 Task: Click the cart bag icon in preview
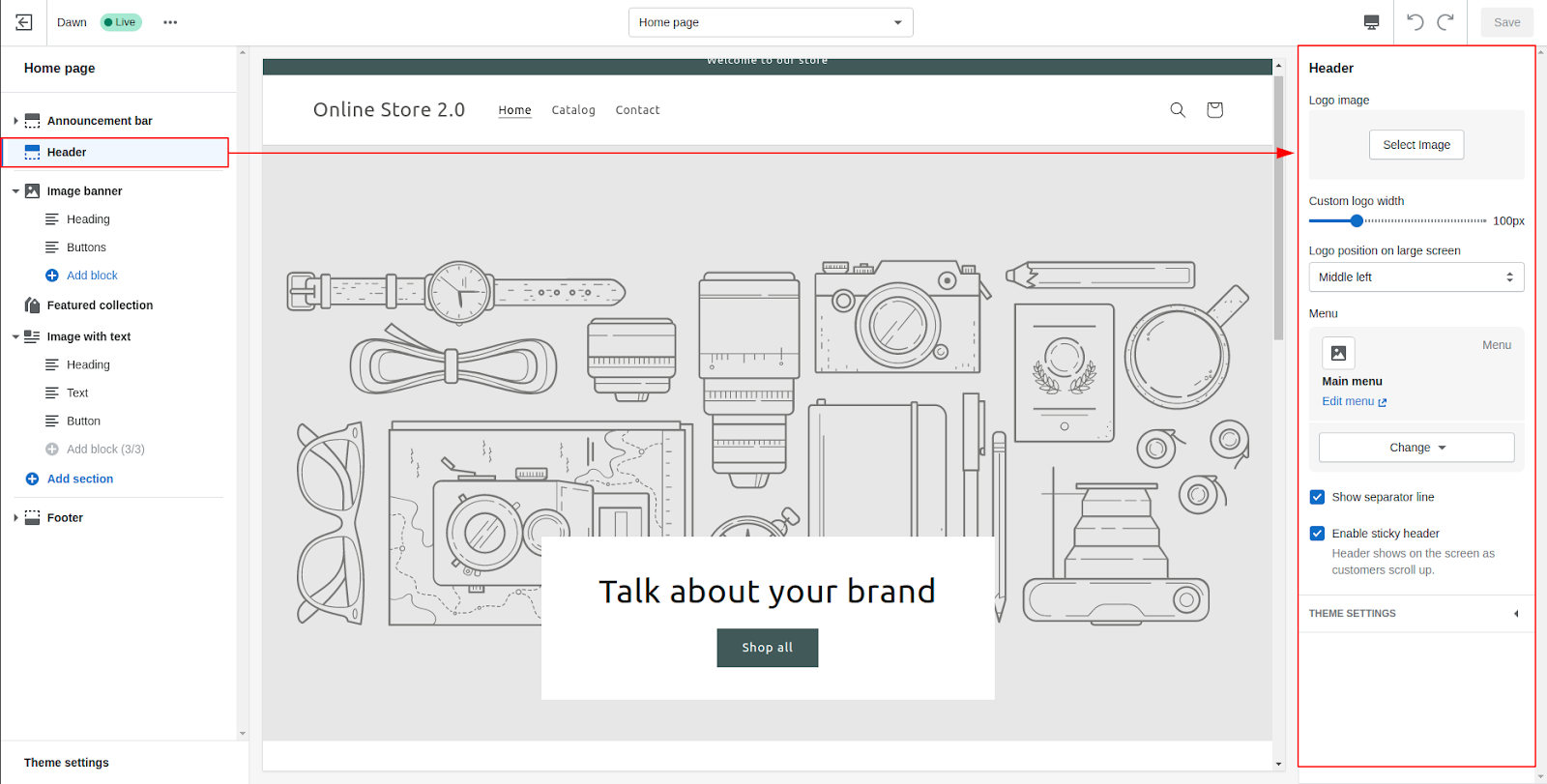[1214, 109]
